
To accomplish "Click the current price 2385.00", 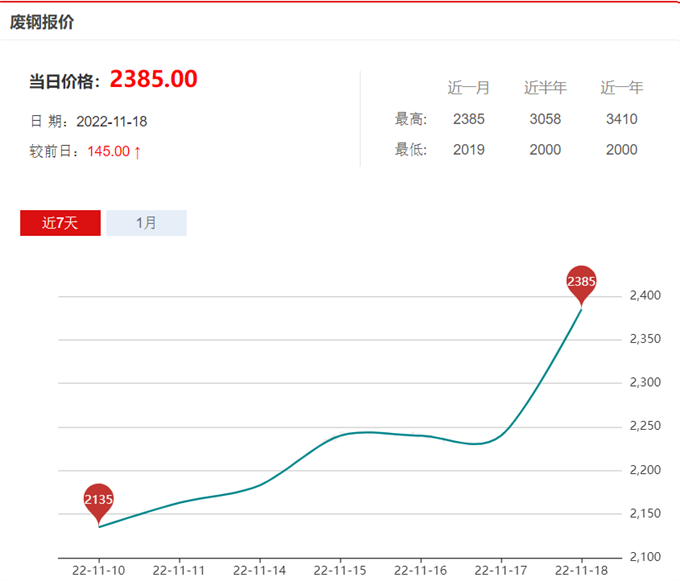I will [154, 79].
